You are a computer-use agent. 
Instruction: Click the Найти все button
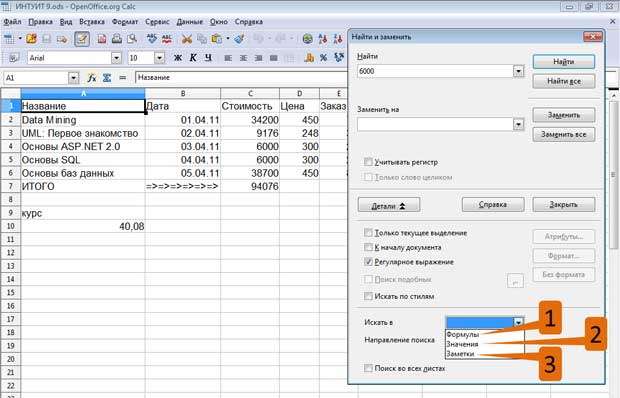tap(564, 81)
